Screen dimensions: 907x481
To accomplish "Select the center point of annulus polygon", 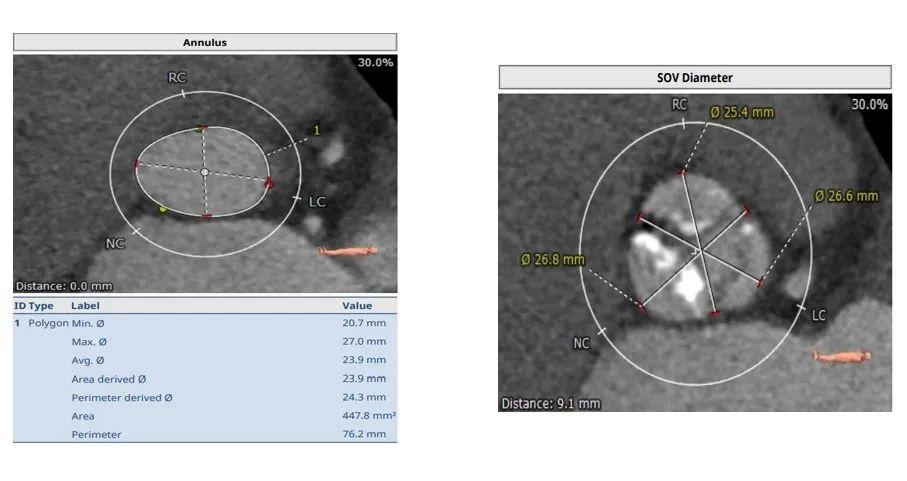I will pyautogui.click(x=204, y=172).
